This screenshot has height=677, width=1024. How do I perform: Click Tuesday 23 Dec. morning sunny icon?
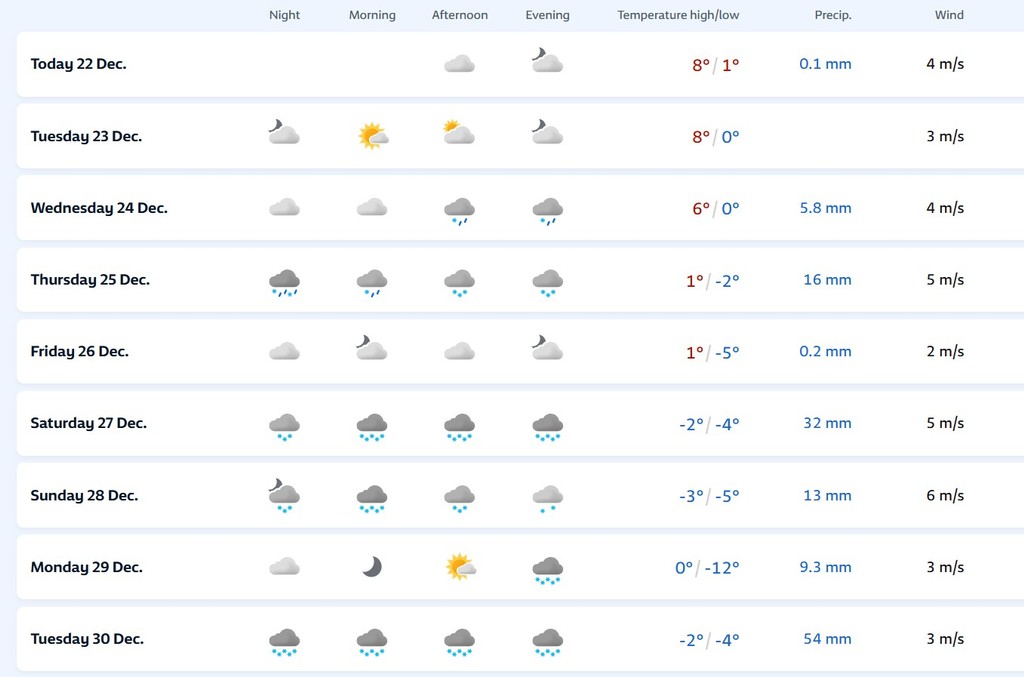[372, 135]
